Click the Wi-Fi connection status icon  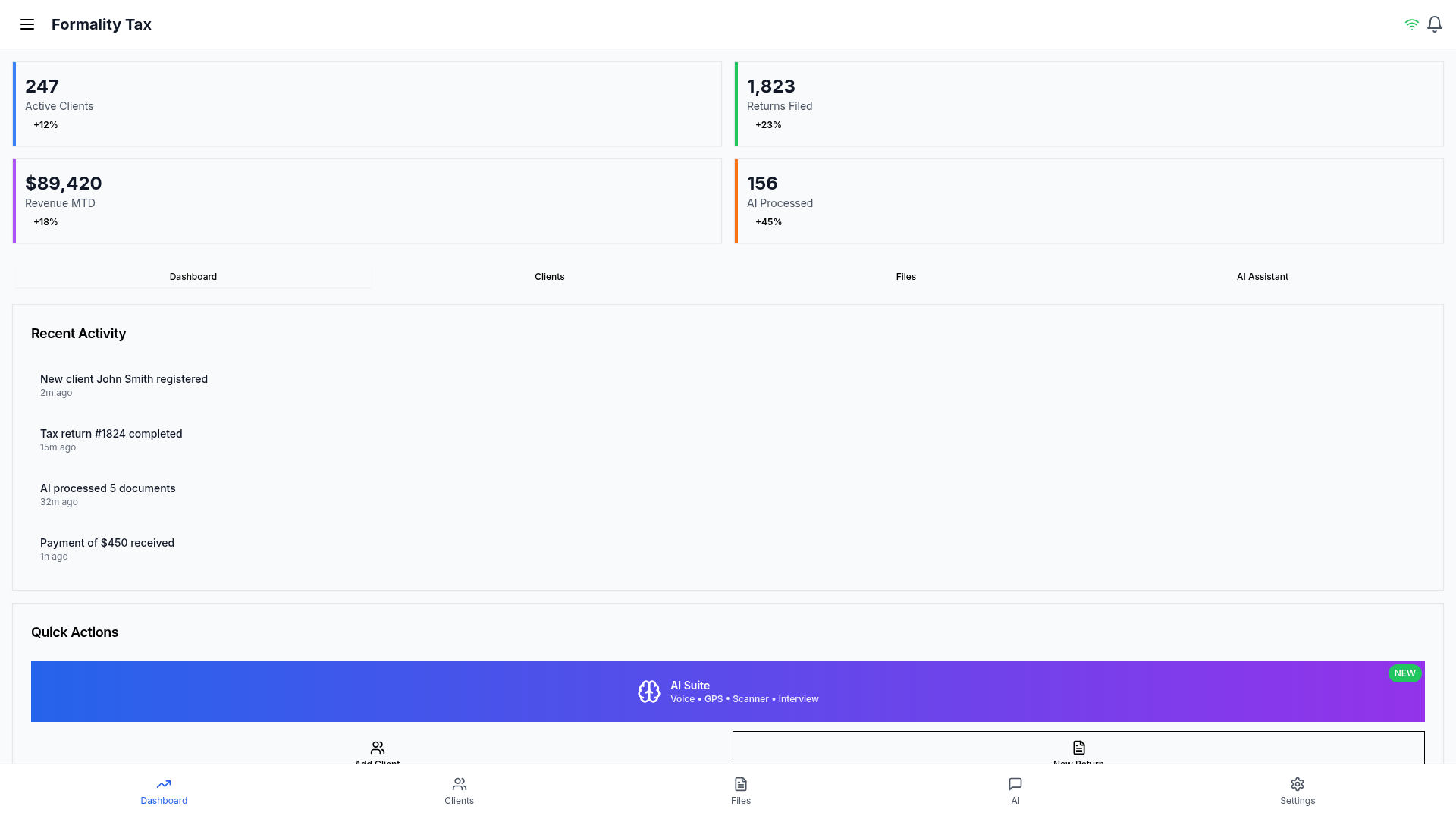[1411, 24]
